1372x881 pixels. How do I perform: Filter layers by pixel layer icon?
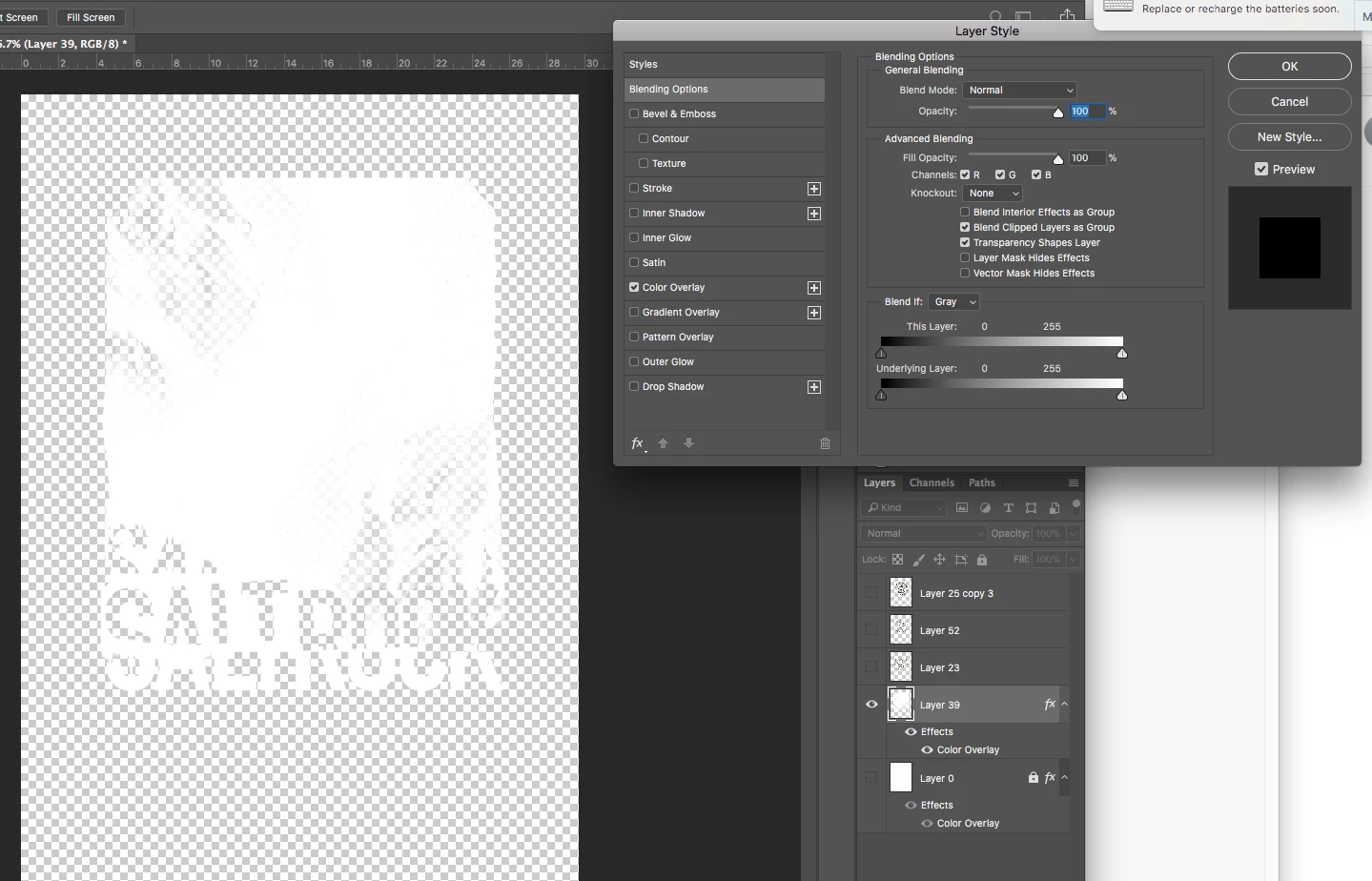coord(962,508)
